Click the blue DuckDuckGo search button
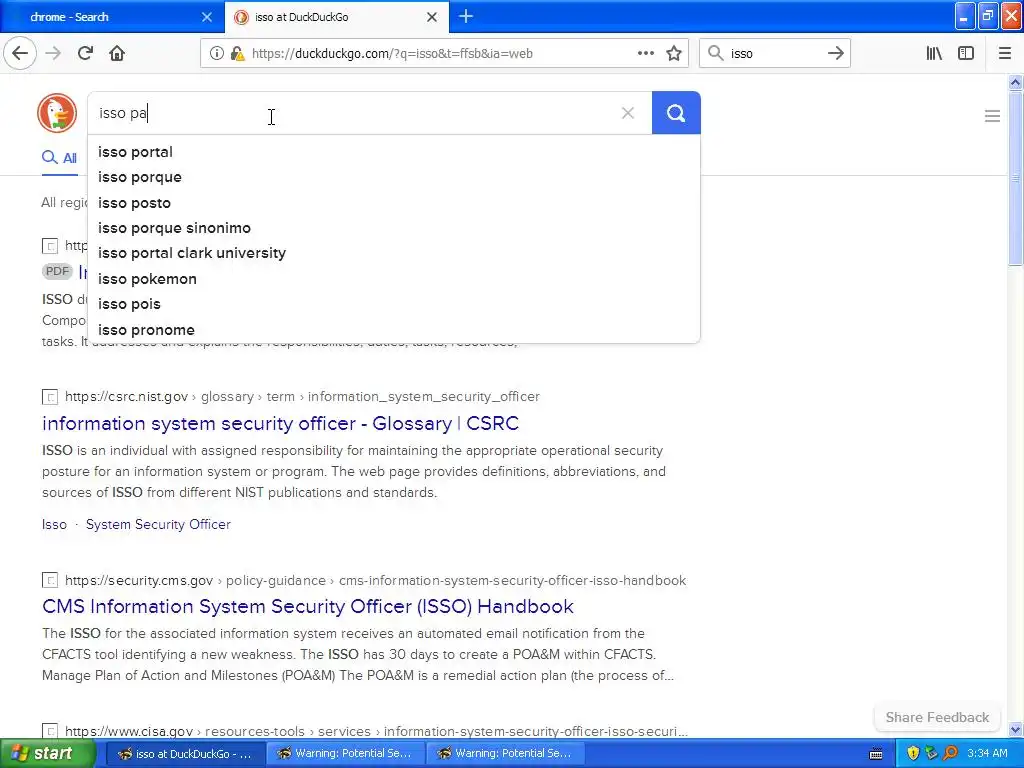The image size is (1024, 768). point(676,113)
